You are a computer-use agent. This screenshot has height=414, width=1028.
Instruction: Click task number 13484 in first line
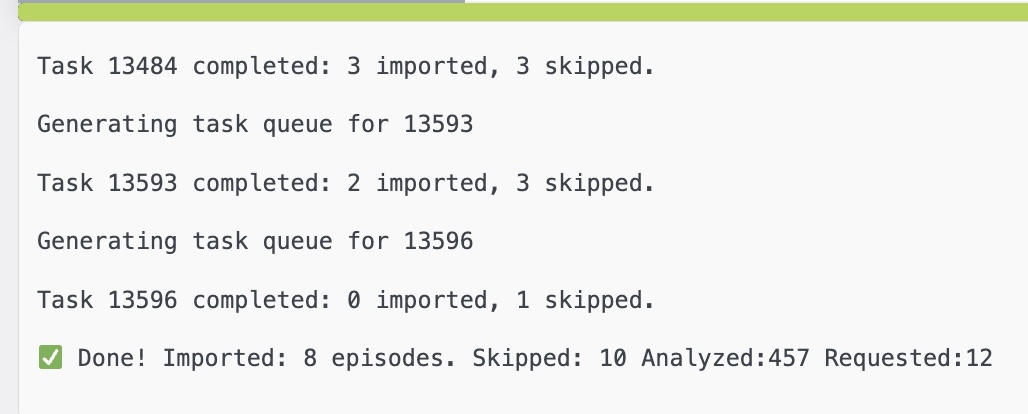[x=143, y=66]
